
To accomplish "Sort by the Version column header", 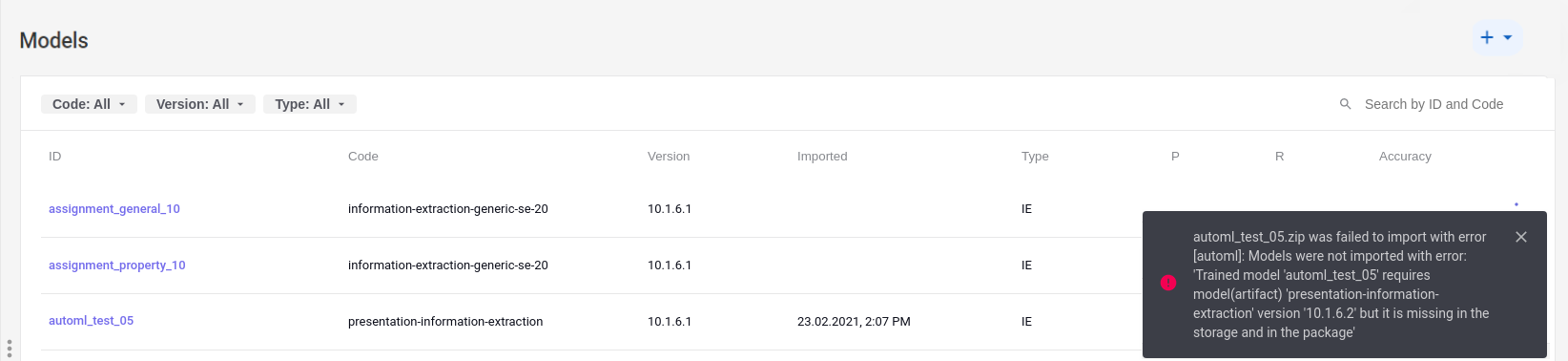I will [x=669, y=157].
